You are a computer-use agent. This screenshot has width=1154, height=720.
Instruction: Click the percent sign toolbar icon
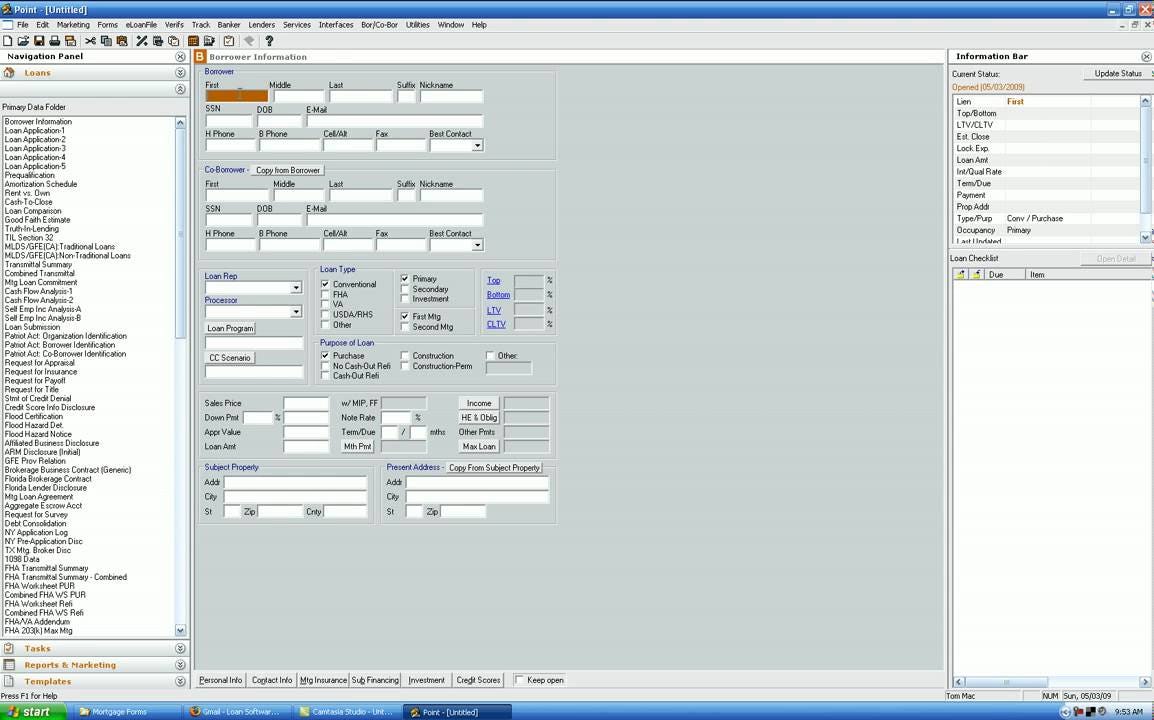[142, 41]
